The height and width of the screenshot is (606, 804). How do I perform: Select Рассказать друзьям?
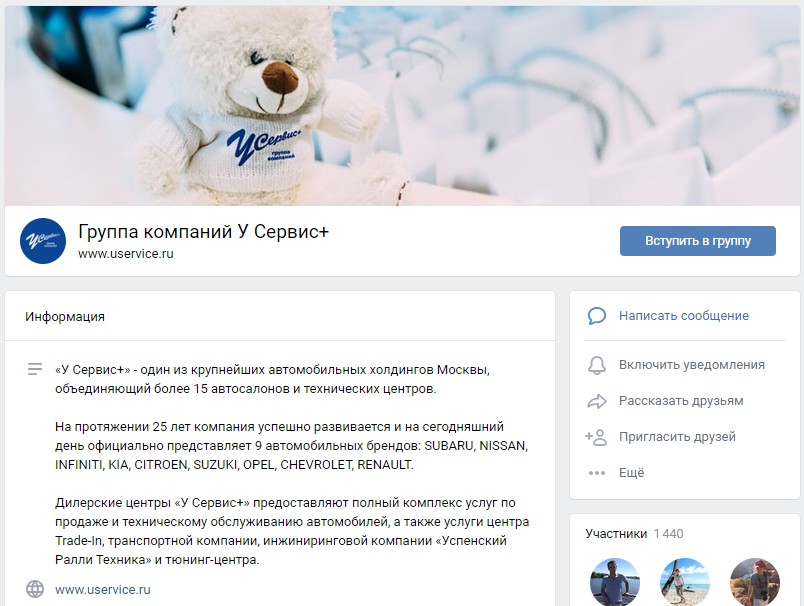(x=681, y=401)
